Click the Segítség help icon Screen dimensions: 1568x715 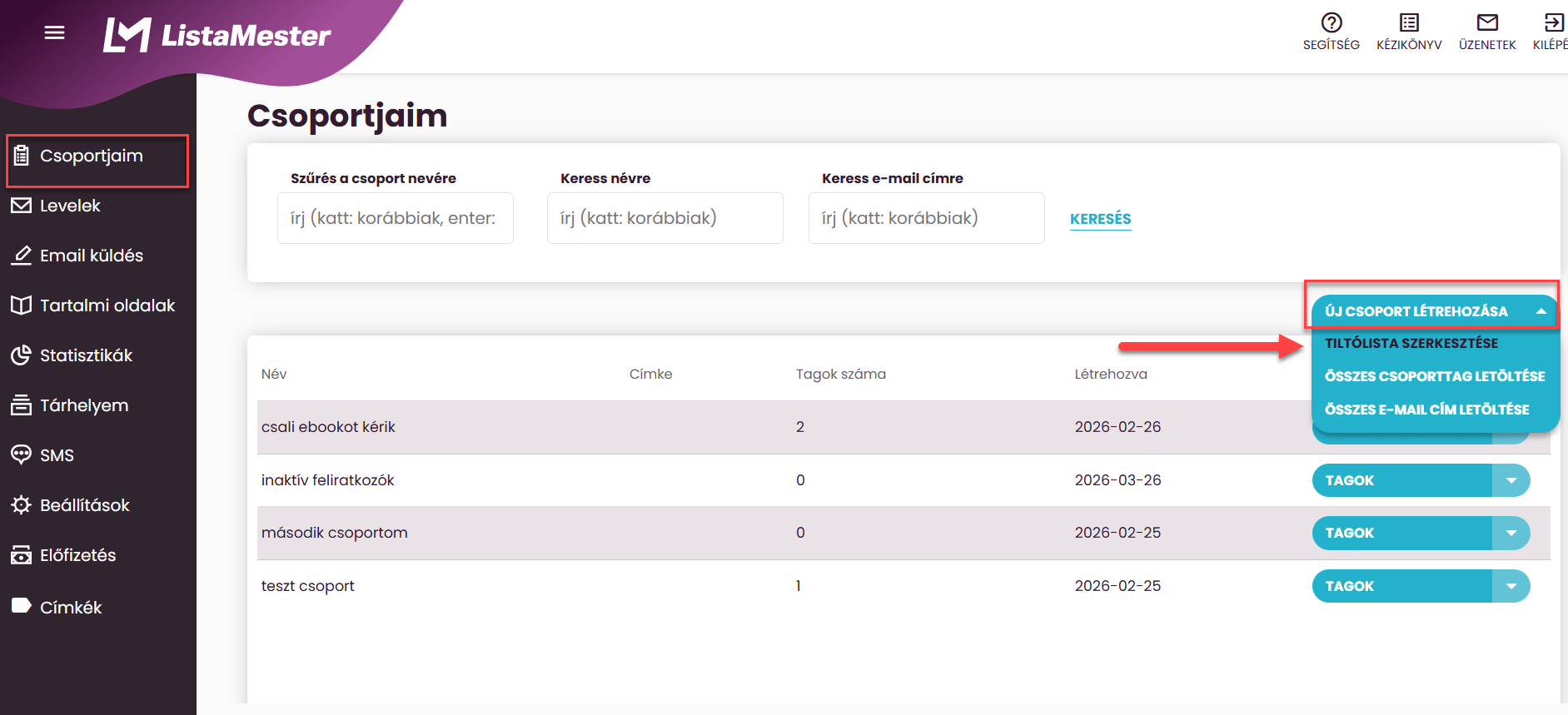pyautogui.click(x=1332, y=22)
